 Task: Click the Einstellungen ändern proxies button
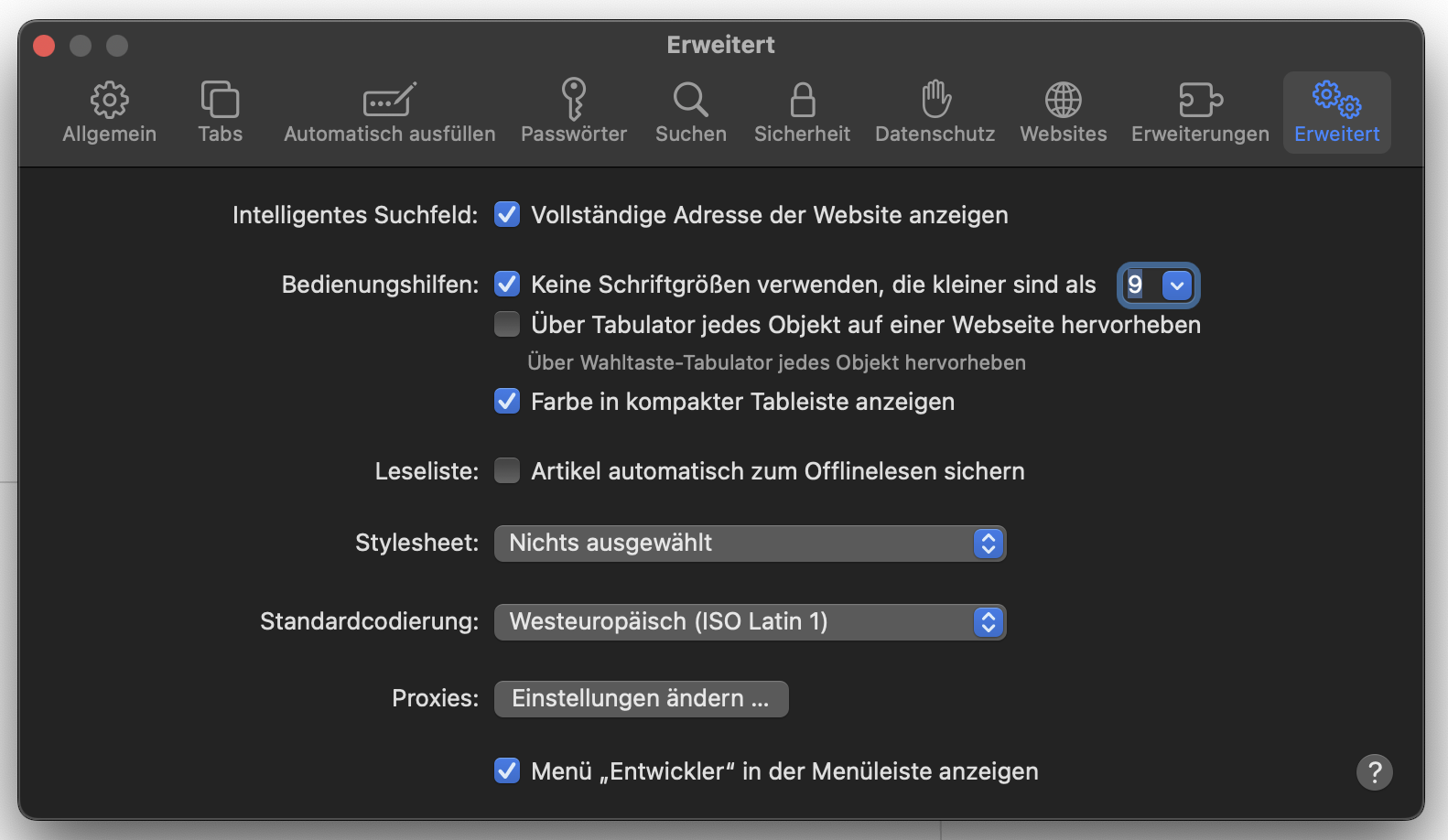(x=641, y=699)
